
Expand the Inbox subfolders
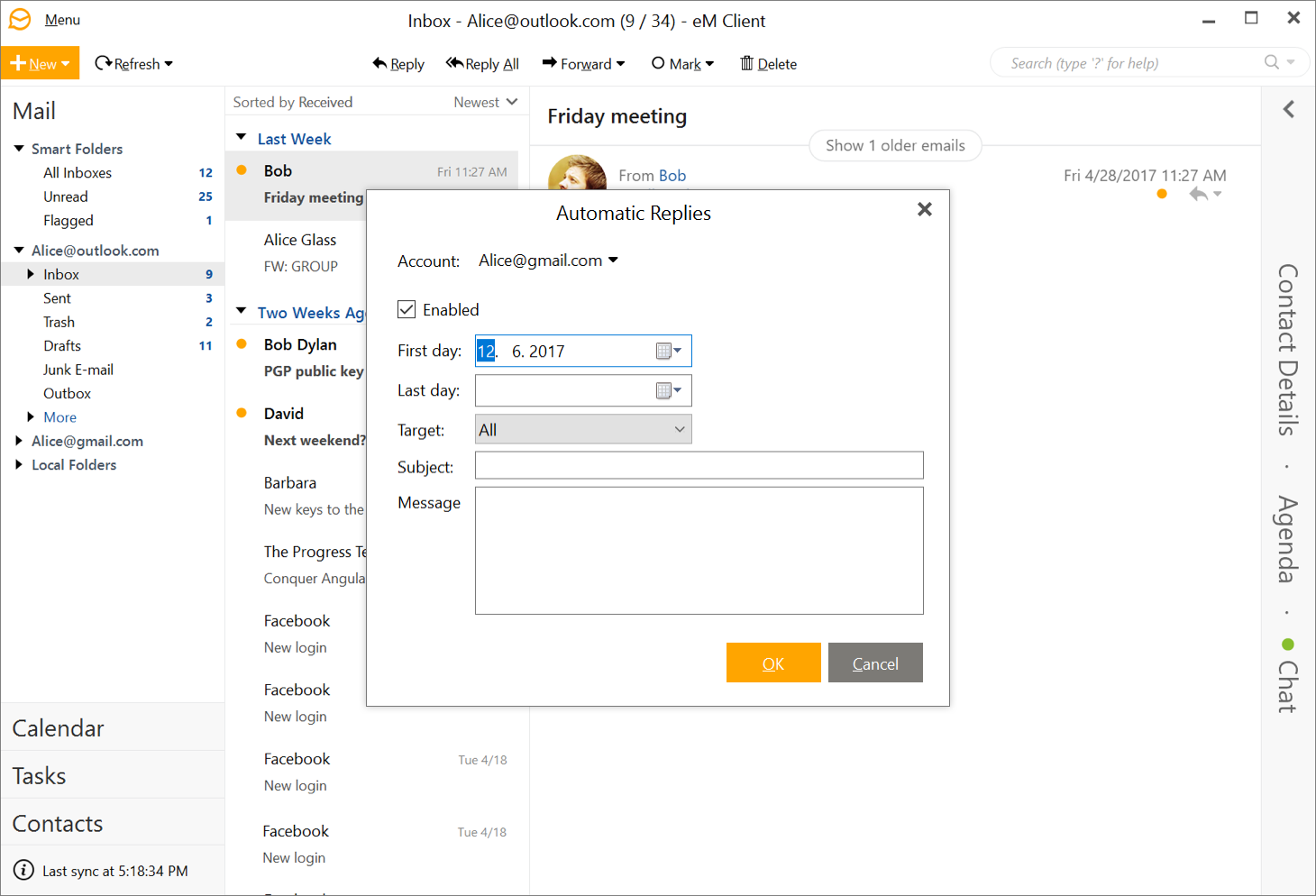31,274
